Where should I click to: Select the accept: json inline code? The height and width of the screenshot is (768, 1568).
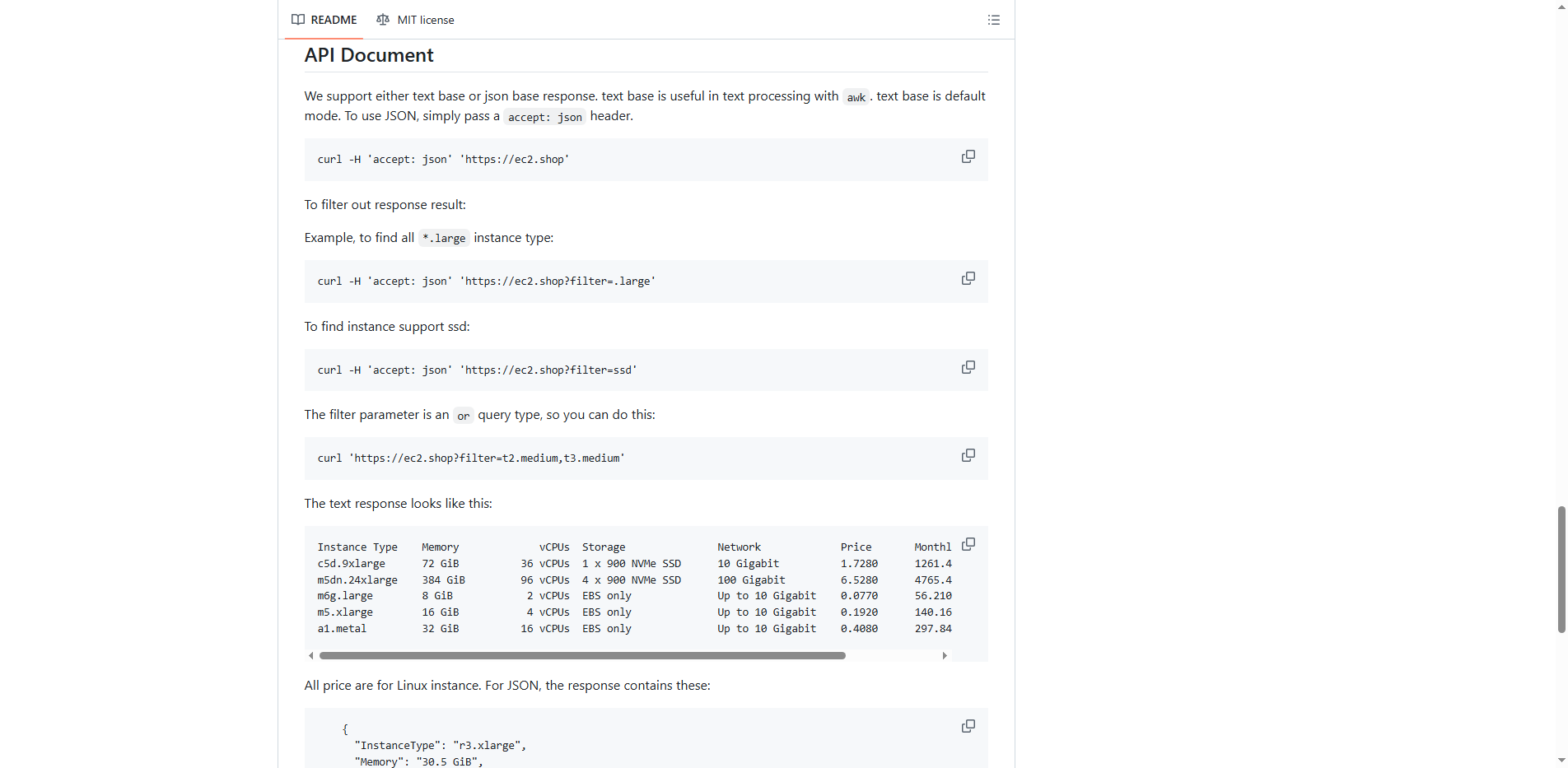pos(544,117)
